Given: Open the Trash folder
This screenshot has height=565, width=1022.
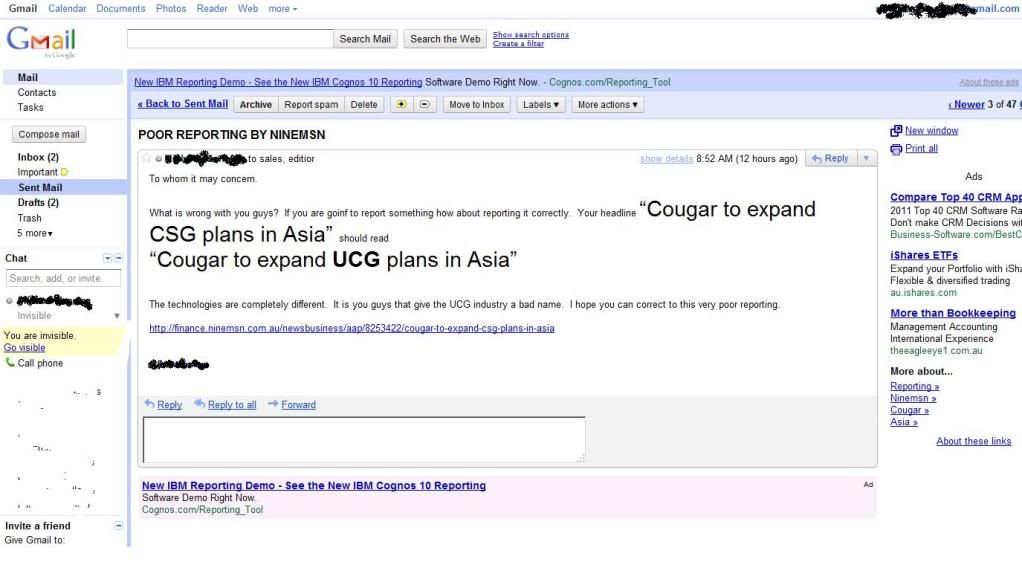Looking at the screenshot, I should pos(29,218).
